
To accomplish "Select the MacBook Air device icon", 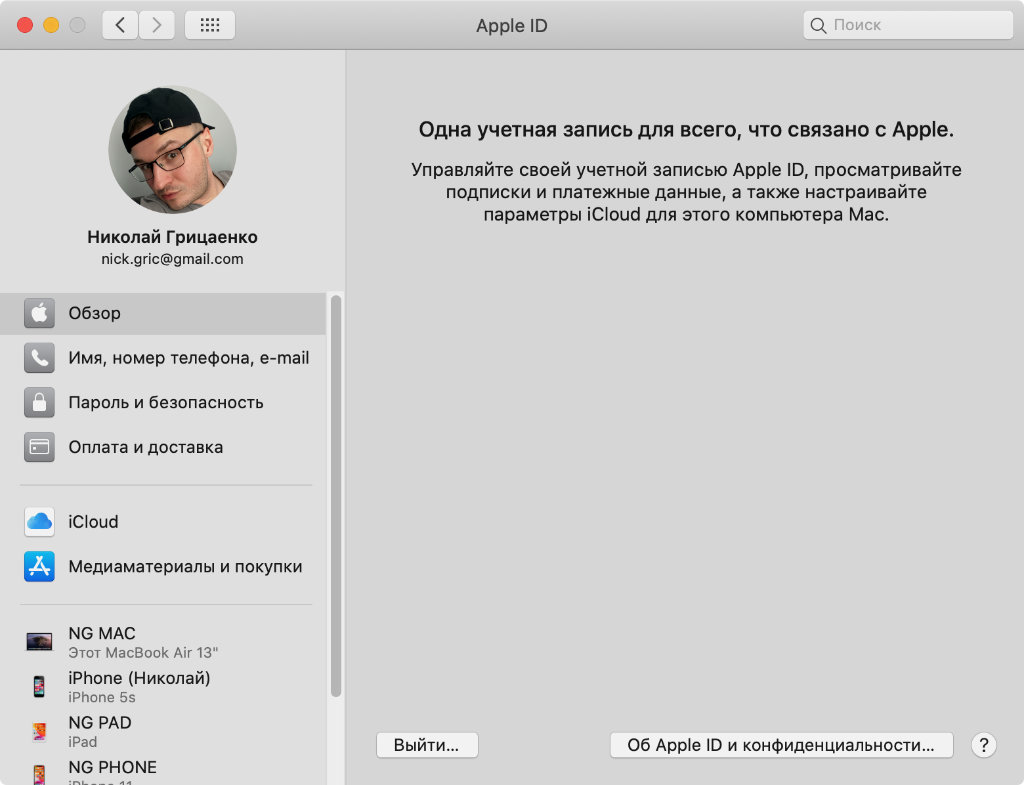I will click(x=39, y=642).
